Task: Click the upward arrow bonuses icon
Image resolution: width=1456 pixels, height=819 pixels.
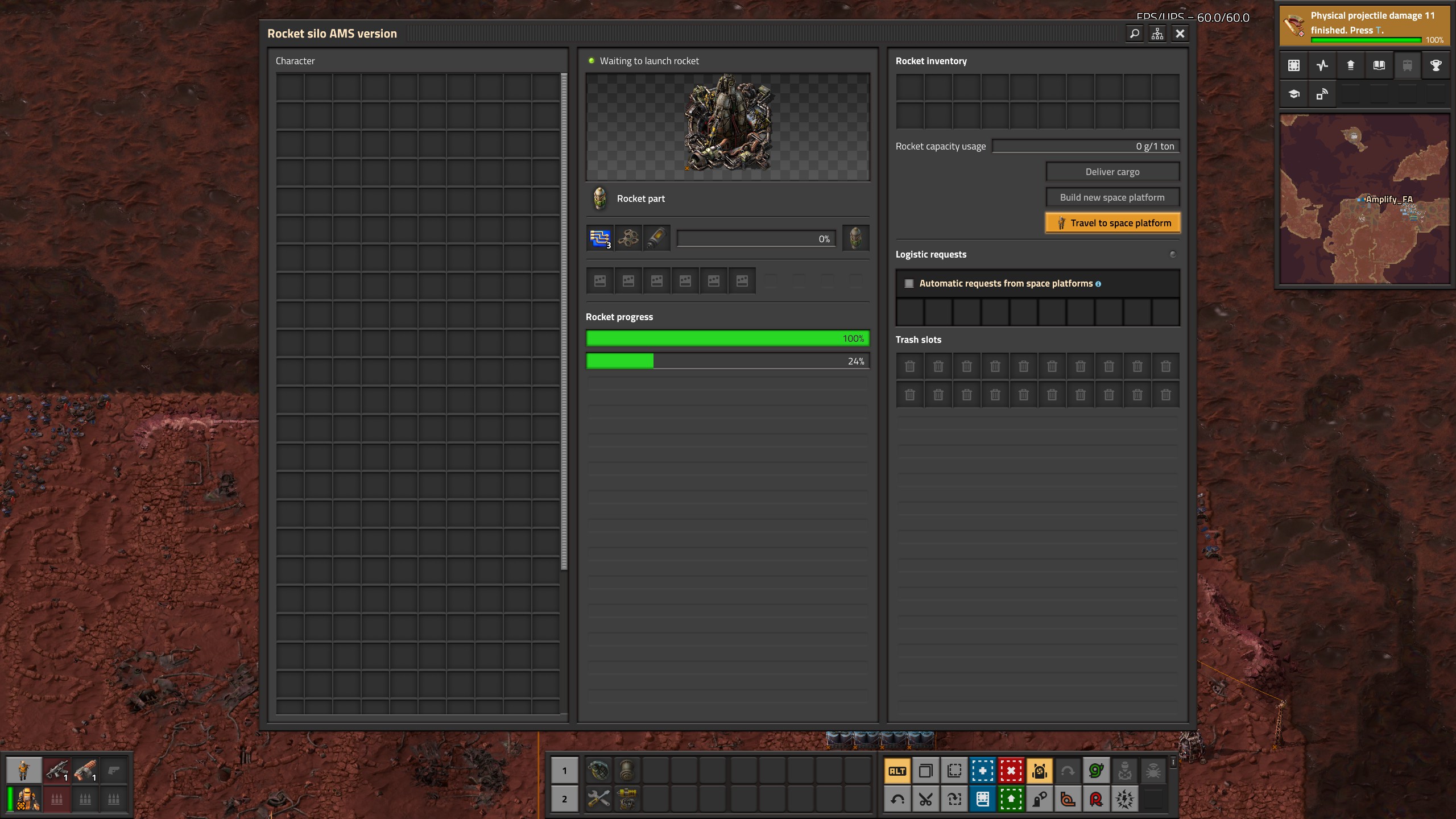Action: pos(1351,65)
